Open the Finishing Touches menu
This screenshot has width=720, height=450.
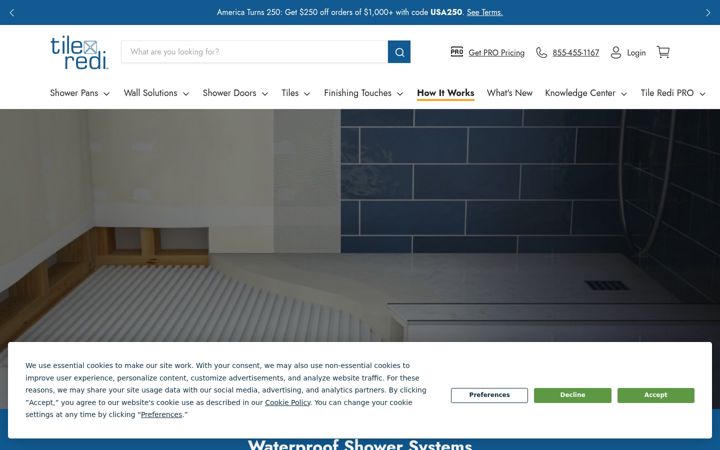click(x=358, y=93)
